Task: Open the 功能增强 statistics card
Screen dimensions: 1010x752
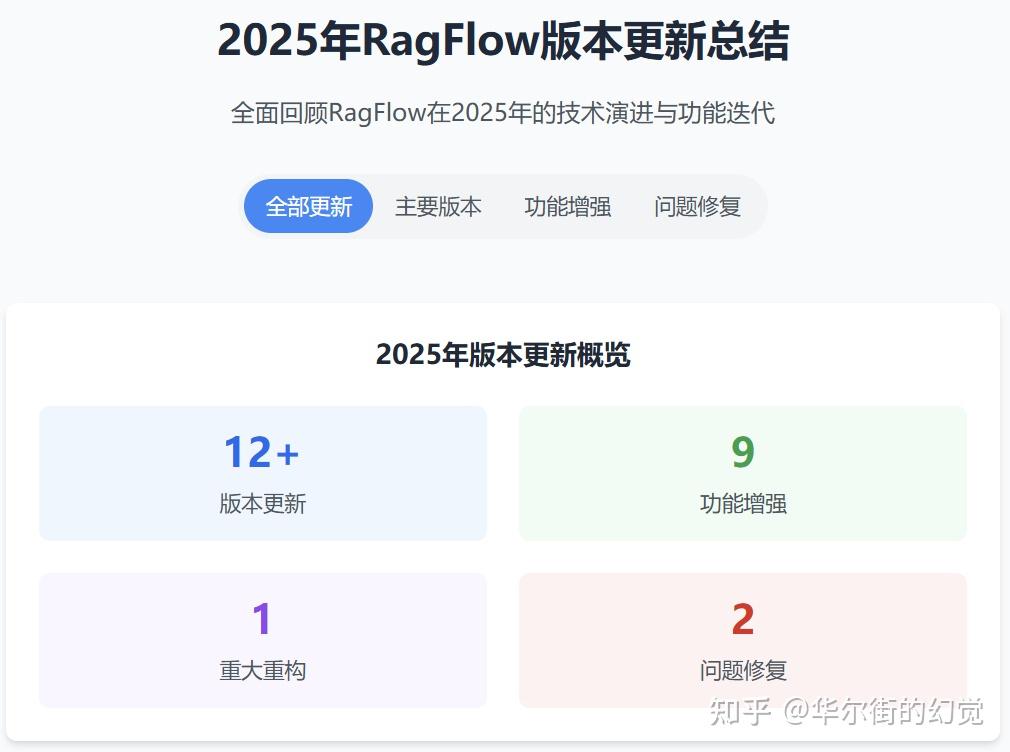Action: (742, 472)
